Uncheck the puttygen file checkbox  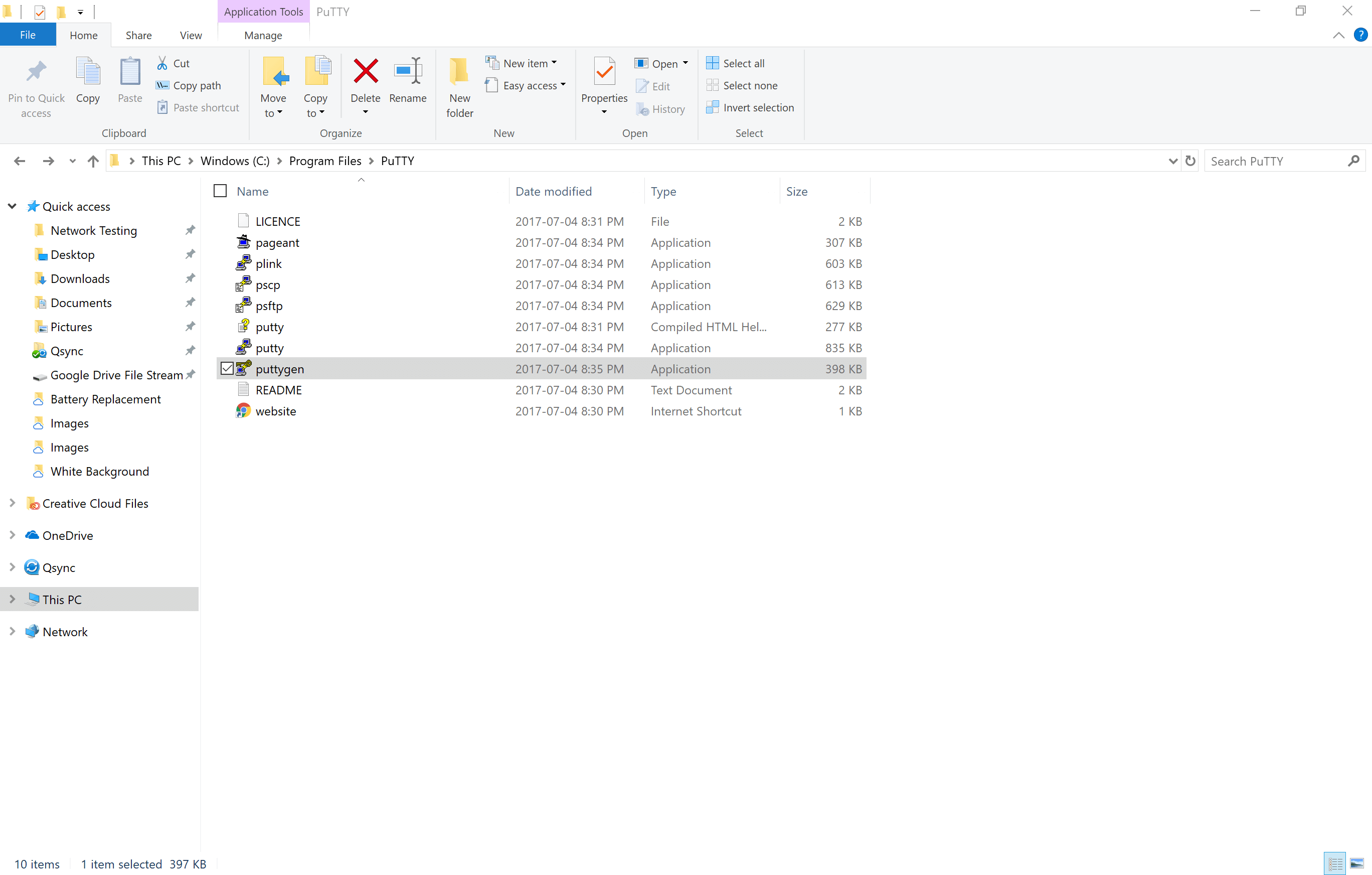[227, 369]
